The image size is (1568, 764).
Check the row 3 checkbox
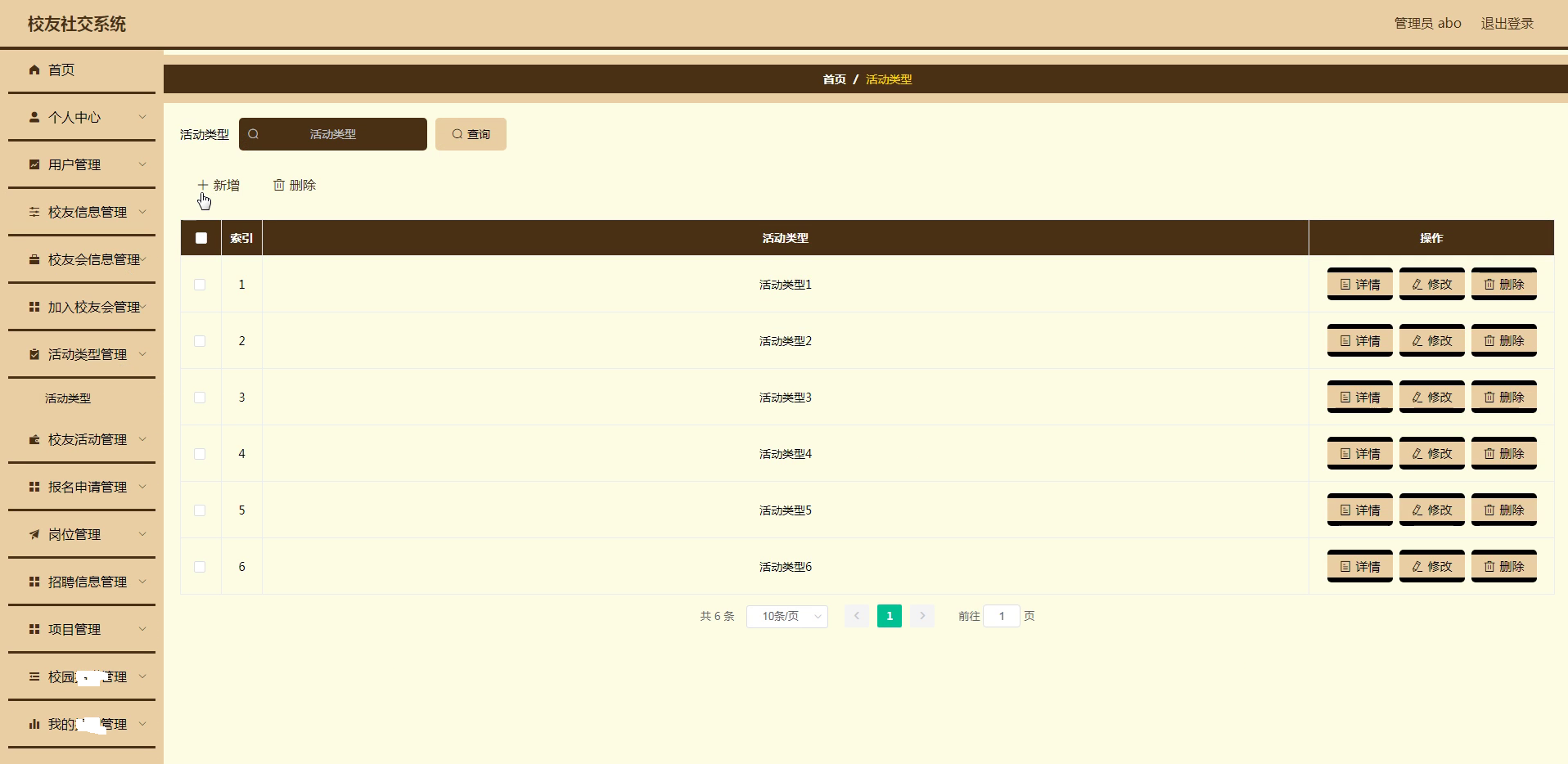pos(200,398)
